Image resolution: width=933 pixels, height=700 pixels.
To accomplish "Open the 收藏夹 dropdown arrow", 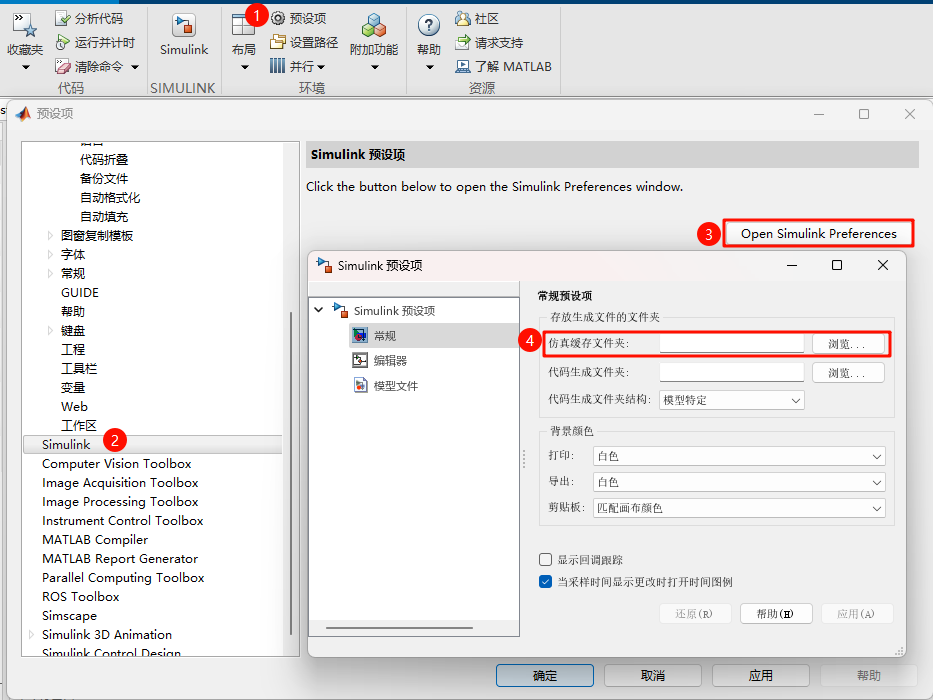I will tap(25, 67).
